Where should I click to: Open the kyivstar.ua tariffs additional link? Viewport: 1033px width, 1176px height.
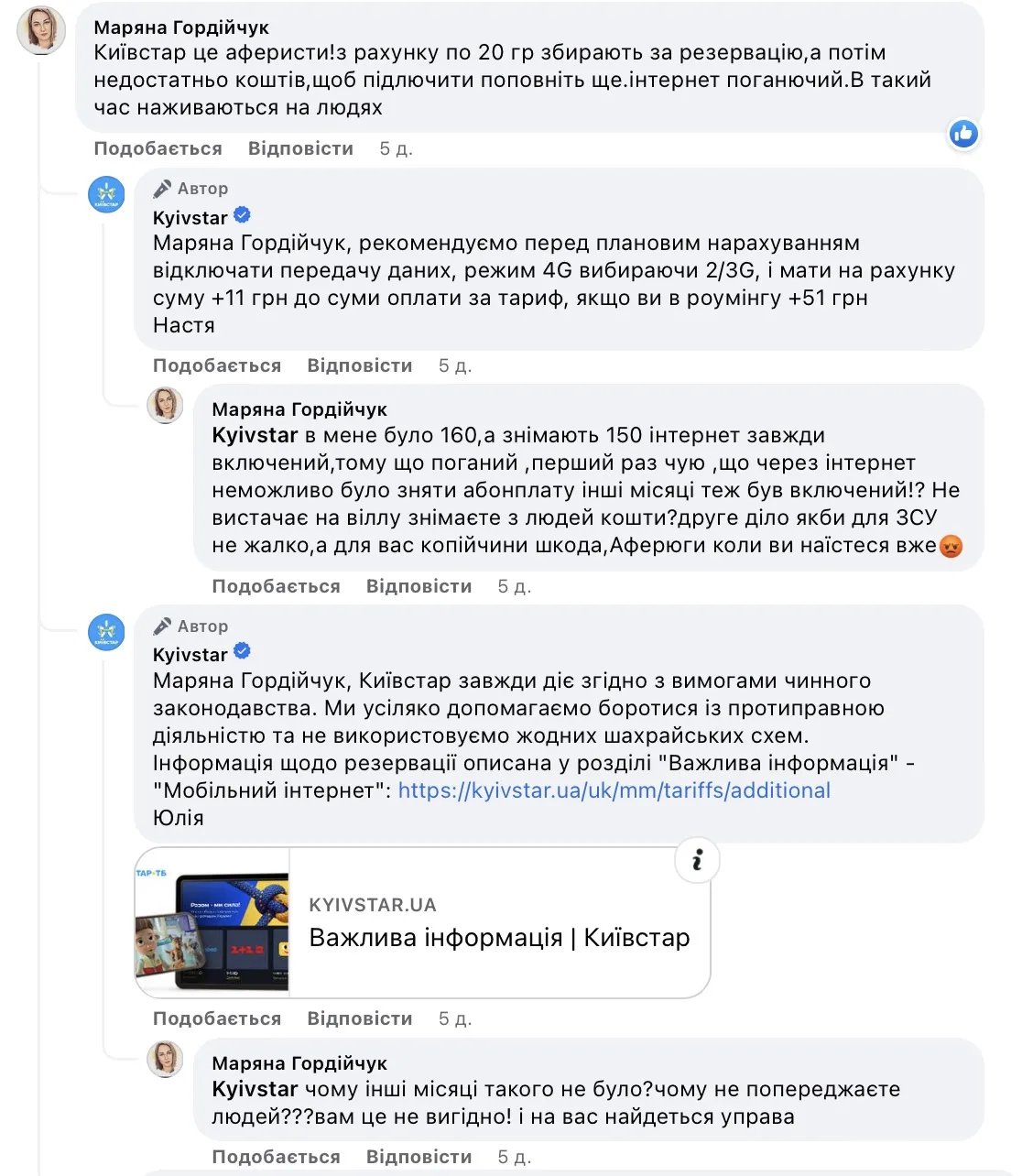(x=614, y=790)
